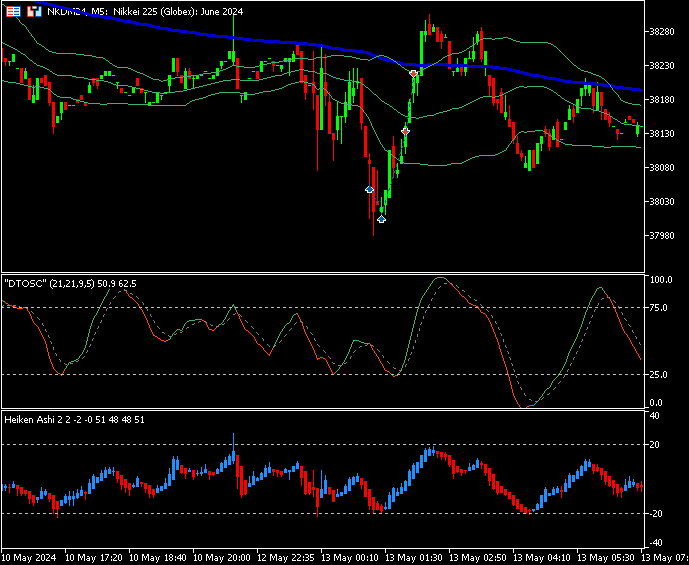
Task: Click the 25.0 level on DTOSC scale
Action: coord(658,374)
